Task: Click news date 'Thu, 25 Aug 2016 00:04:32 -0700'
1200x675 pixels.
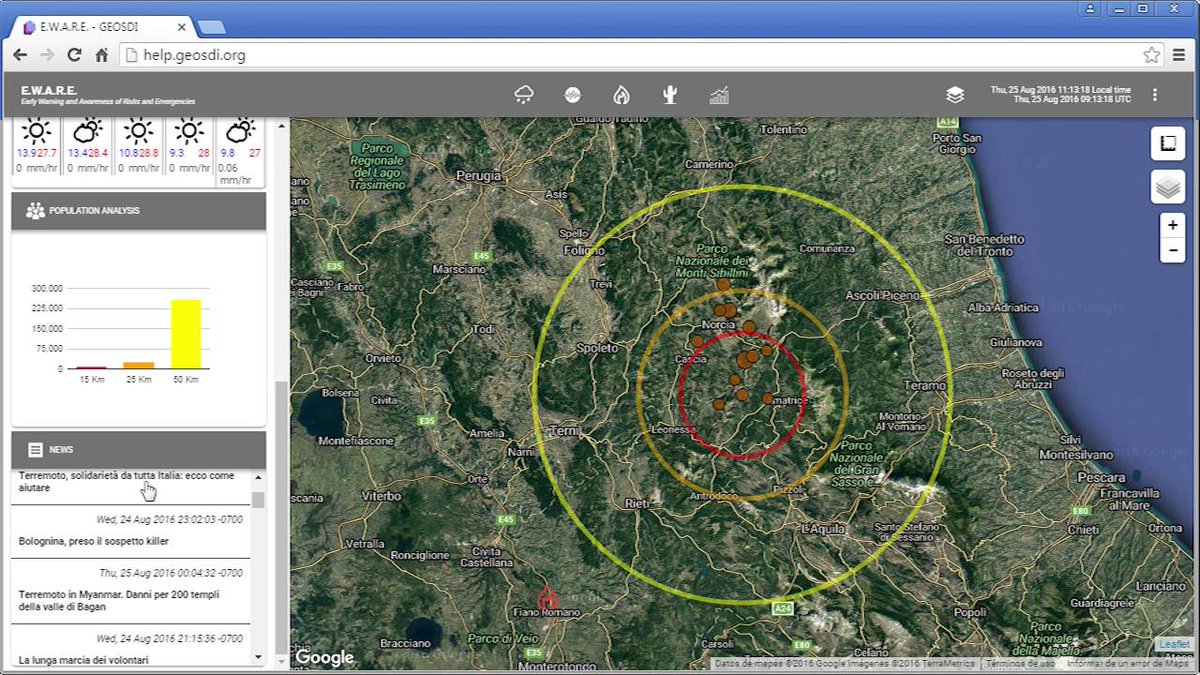Action: pyautogui.click(x=170, y=573)
